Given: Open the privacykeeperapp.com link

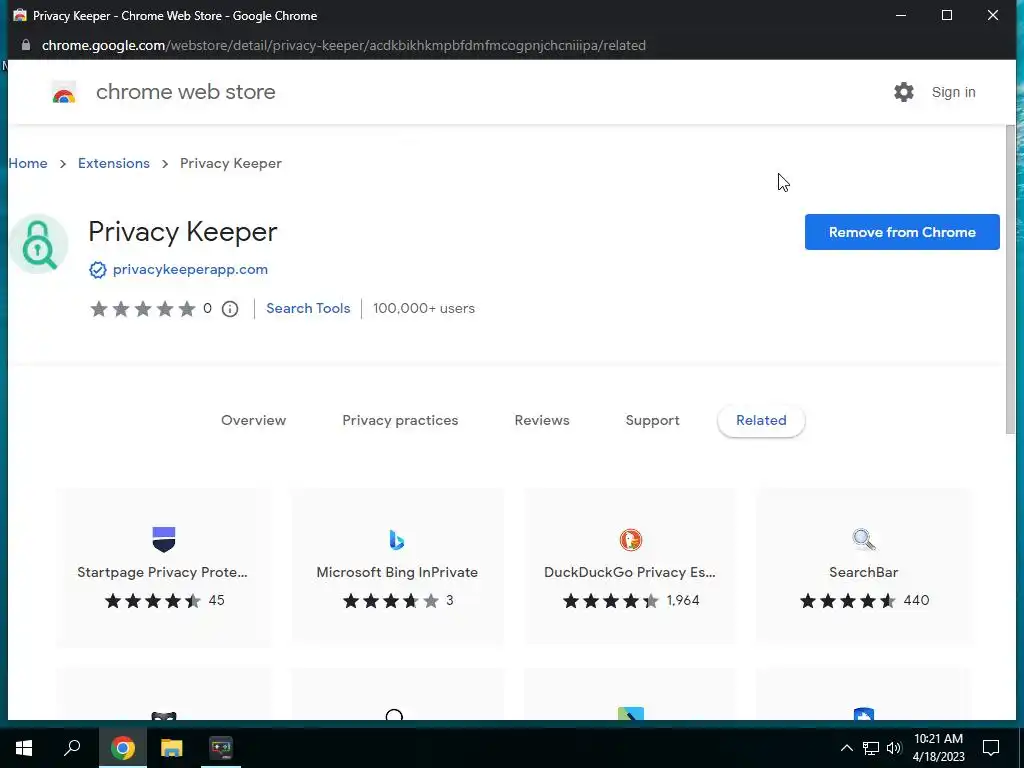Looking at the screenshot, I should (x=190, y=270).
